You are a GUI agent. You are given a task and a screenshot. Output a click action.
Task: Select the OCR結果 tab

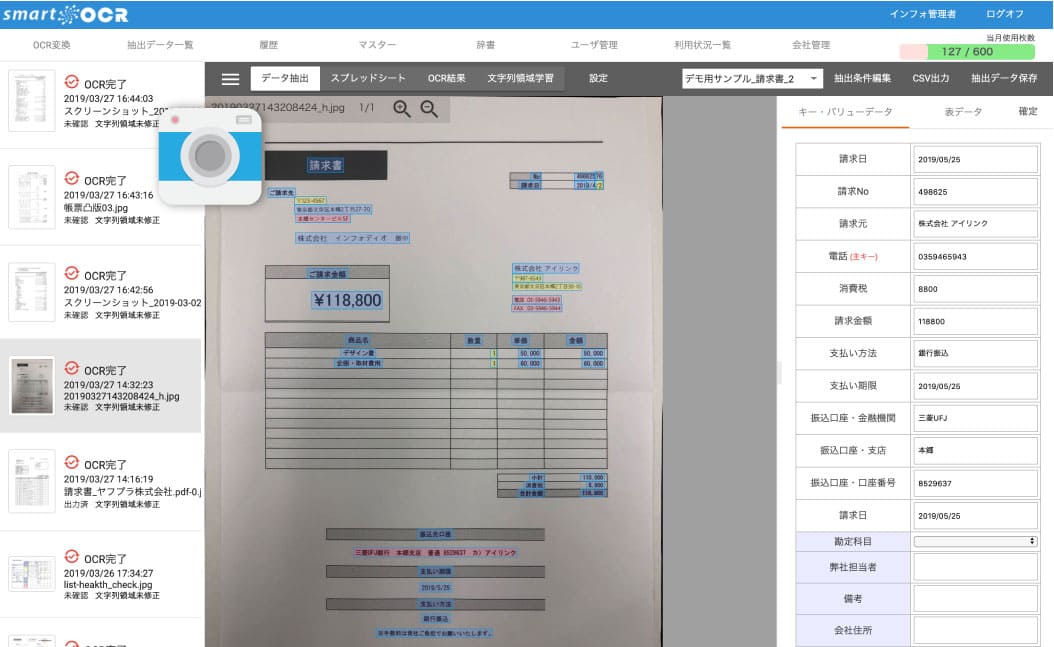446,79
